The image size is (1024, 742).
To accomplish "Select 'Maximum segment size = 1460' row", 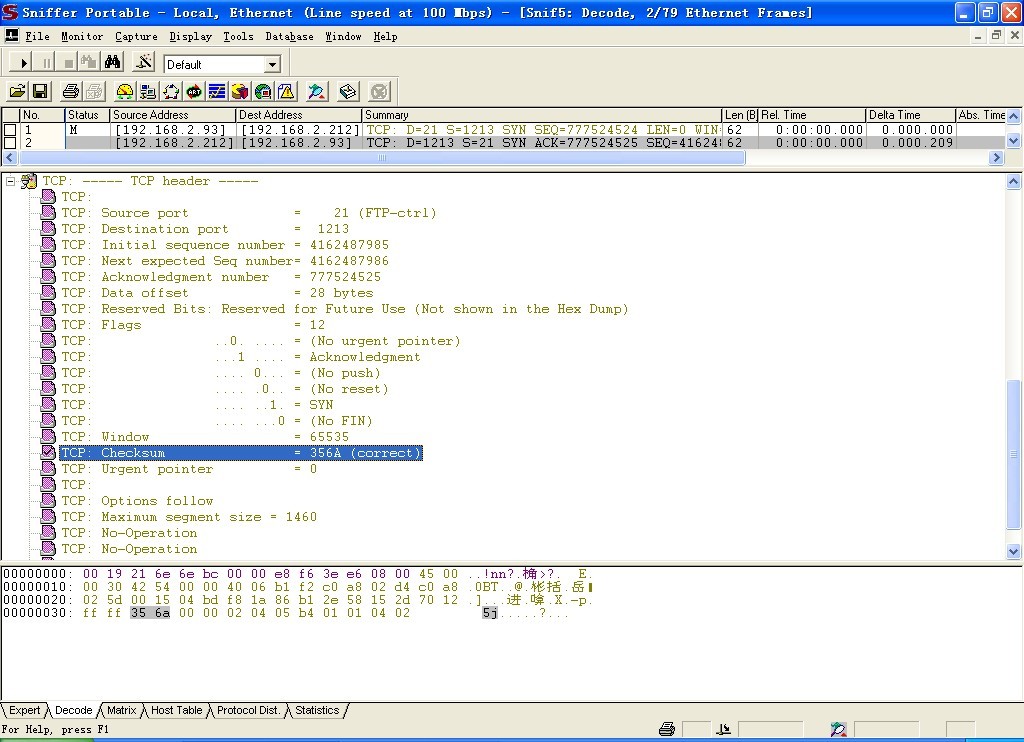I will pyautogui.click(x=189, y=517).
